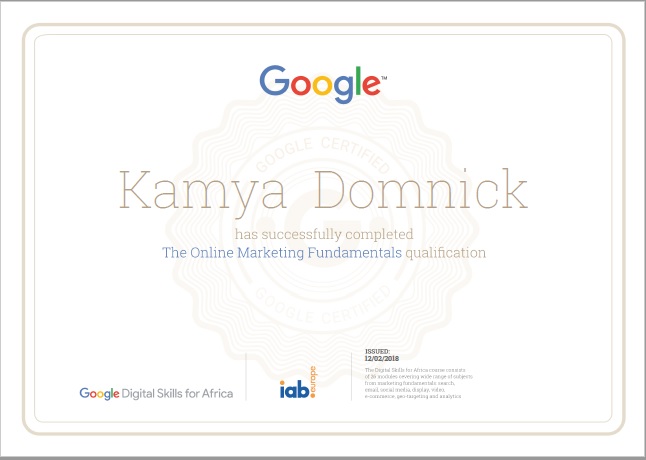Image resolution: width=646 pixels, height=460 pixels.
Task: Click the iab europe logo
Action: 298,382
